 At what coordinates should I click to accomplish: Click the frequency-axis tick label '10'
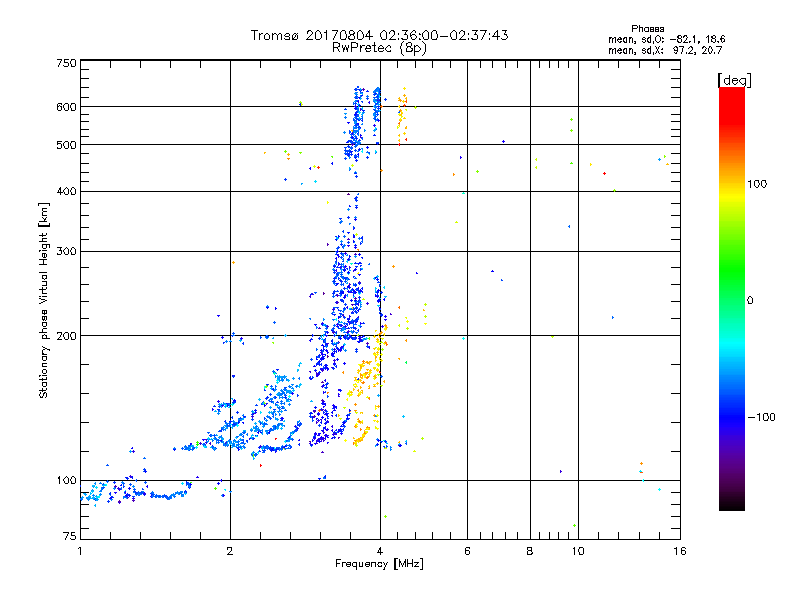(x=578, y=551)
